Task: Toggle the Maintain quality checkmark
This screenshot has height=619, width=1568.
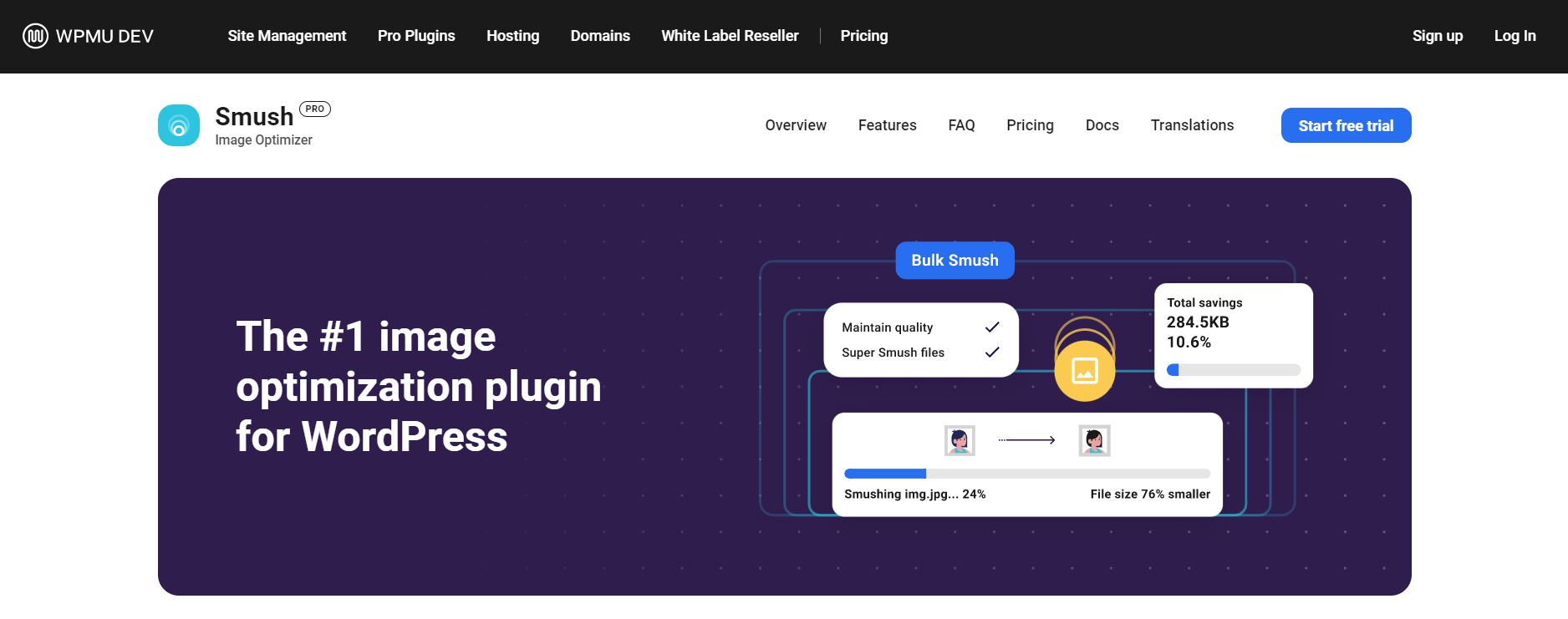Action: (992, 327)
